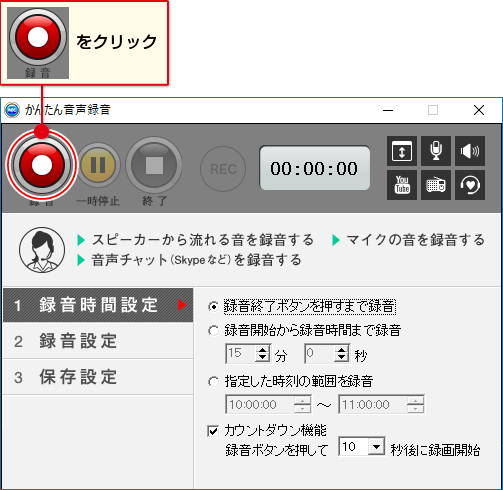Click the heart headset support icon
503x490 pixels.
[x=470, y=185]
